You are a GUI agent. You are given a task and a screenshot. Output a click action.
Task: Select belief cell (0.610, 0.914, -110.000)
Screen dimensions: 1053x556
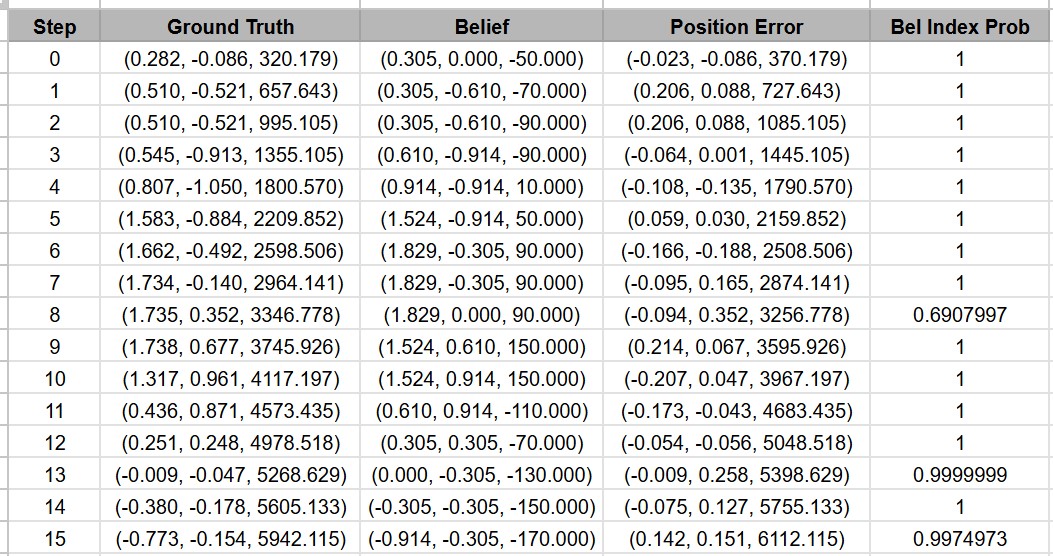tap(482, 411)
